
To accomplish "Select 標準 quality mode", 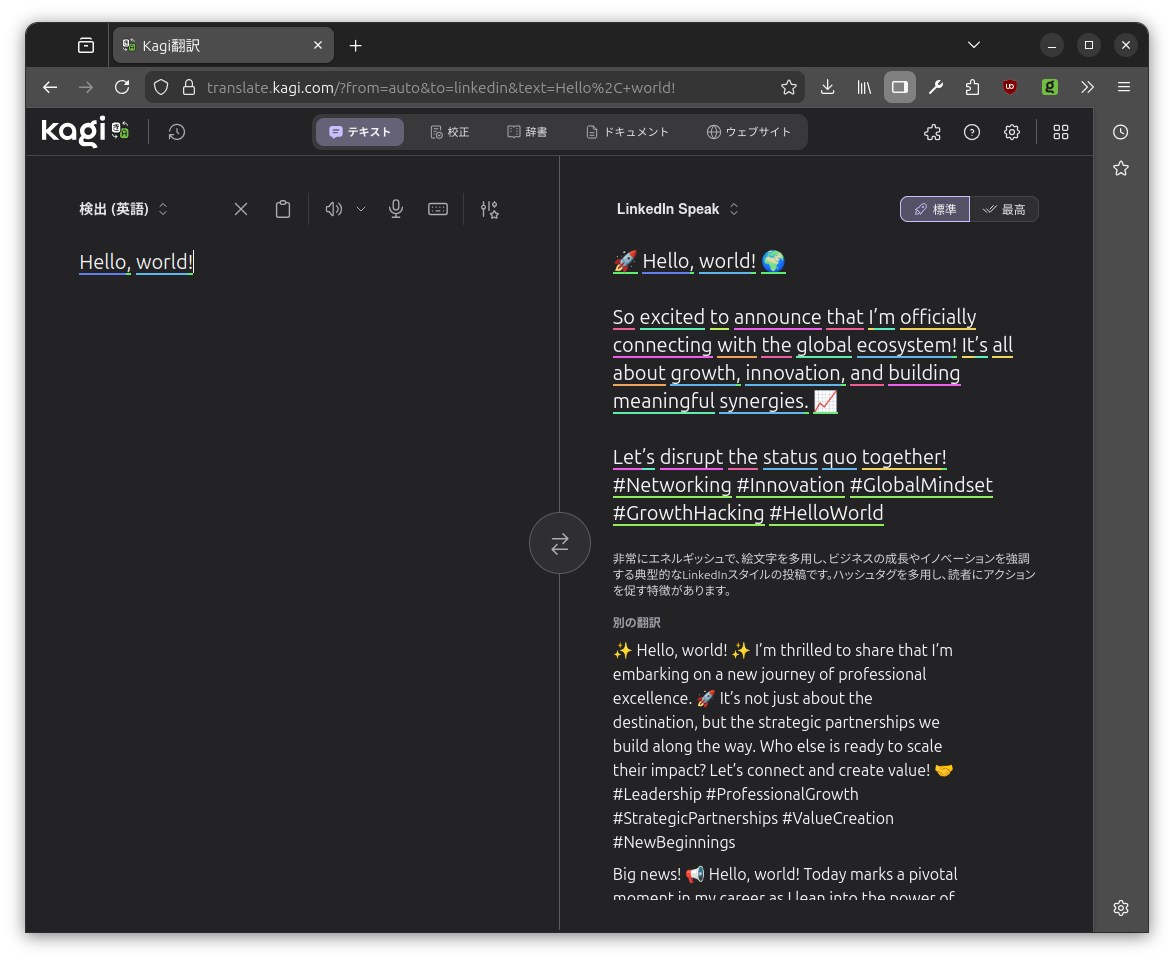I will point(935,209).
